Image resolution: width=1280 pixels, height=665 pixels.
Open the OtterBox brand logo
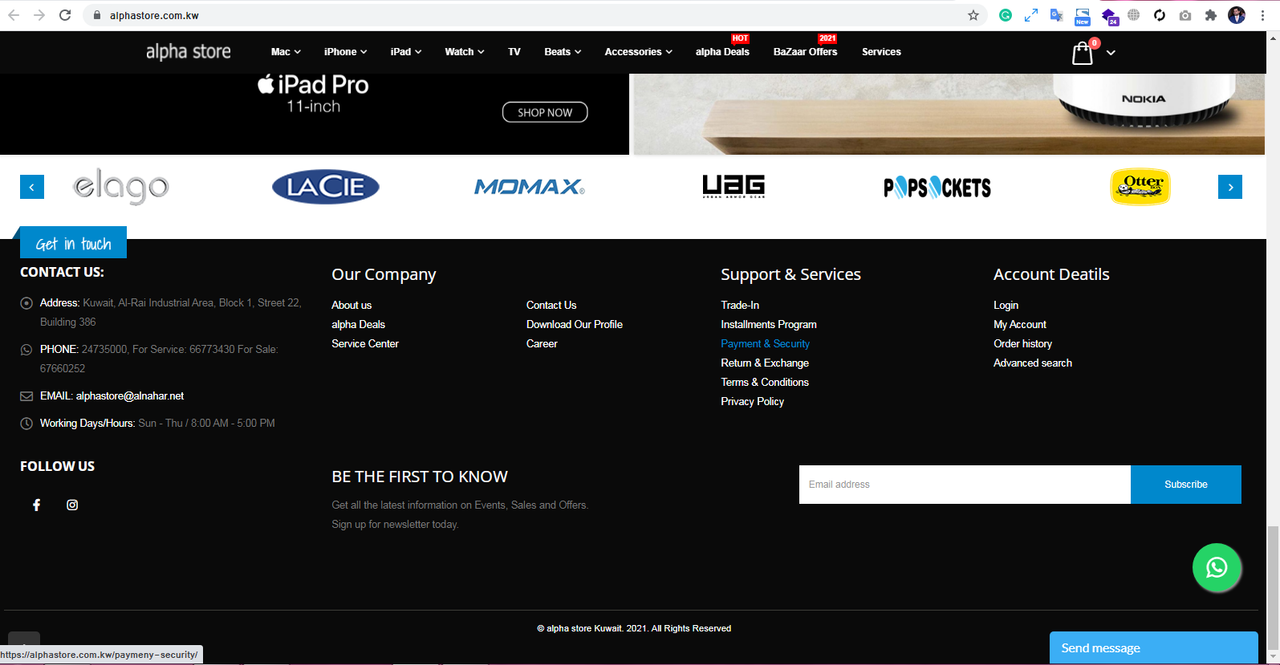coord(1140,187)
